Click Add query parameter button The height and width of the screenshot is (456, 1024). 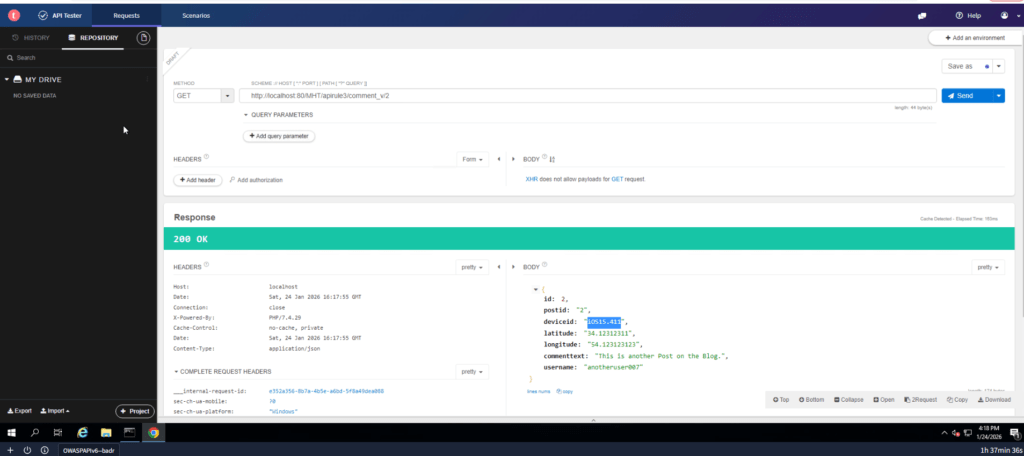pyautogui.click(x=279, y=136)
